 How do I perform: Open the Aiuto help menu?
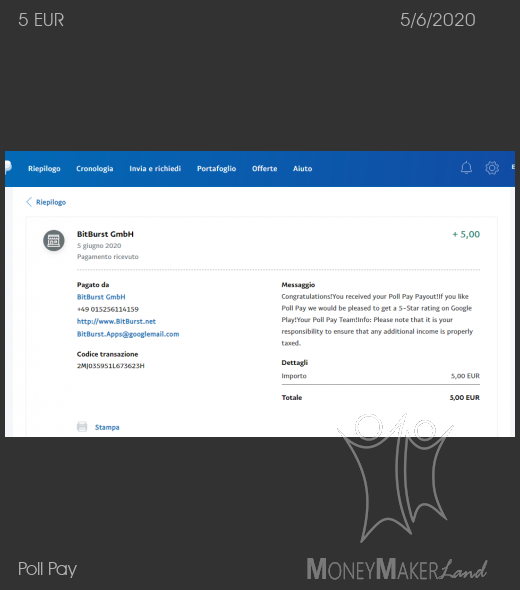pos(303,169)
